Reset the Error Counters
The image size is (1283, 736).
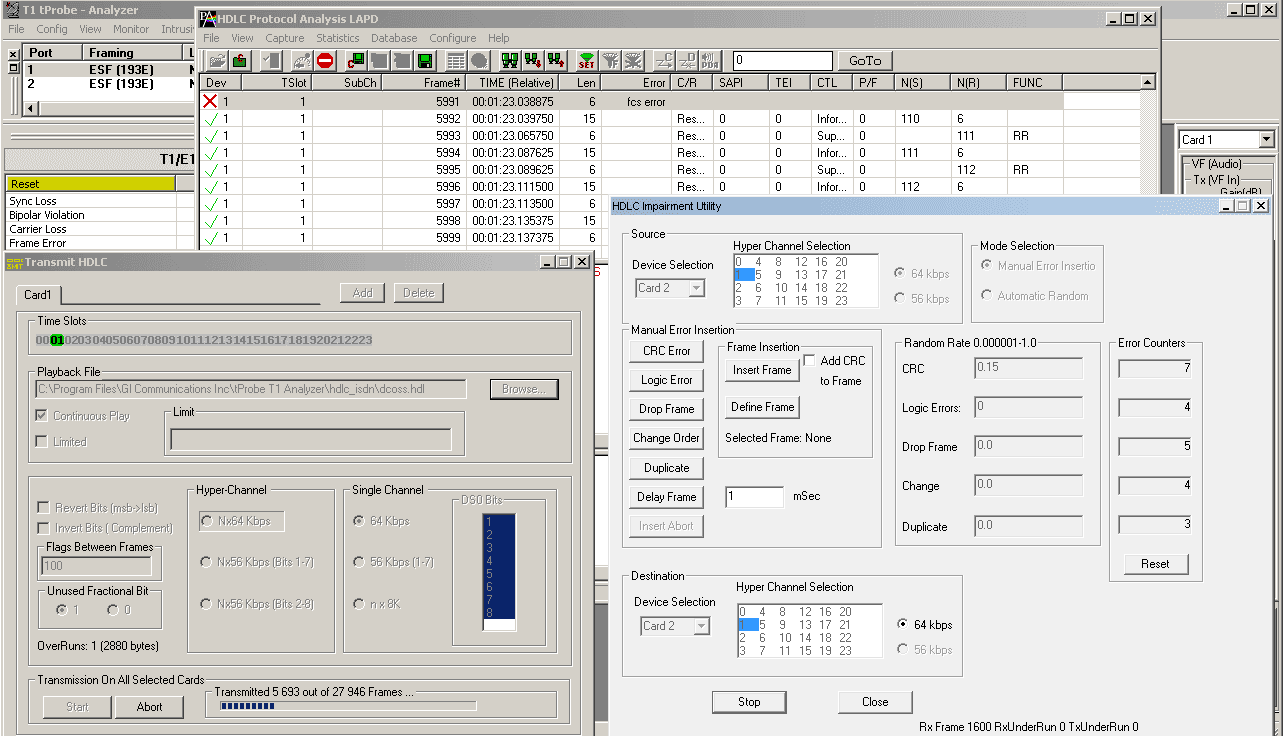(1154, 564)
